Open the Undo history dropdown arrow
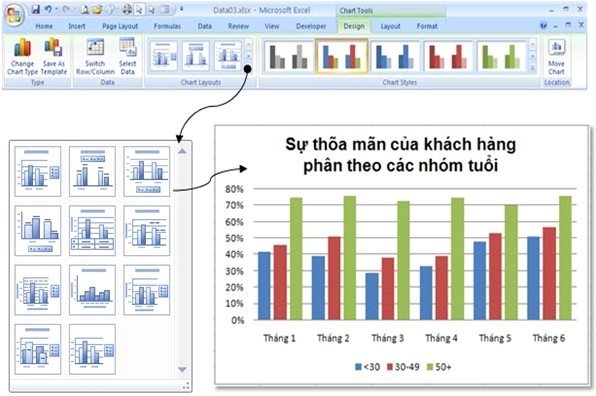This screenshot has width=596, height=396. pyautogui.click(x=56, y=10)
